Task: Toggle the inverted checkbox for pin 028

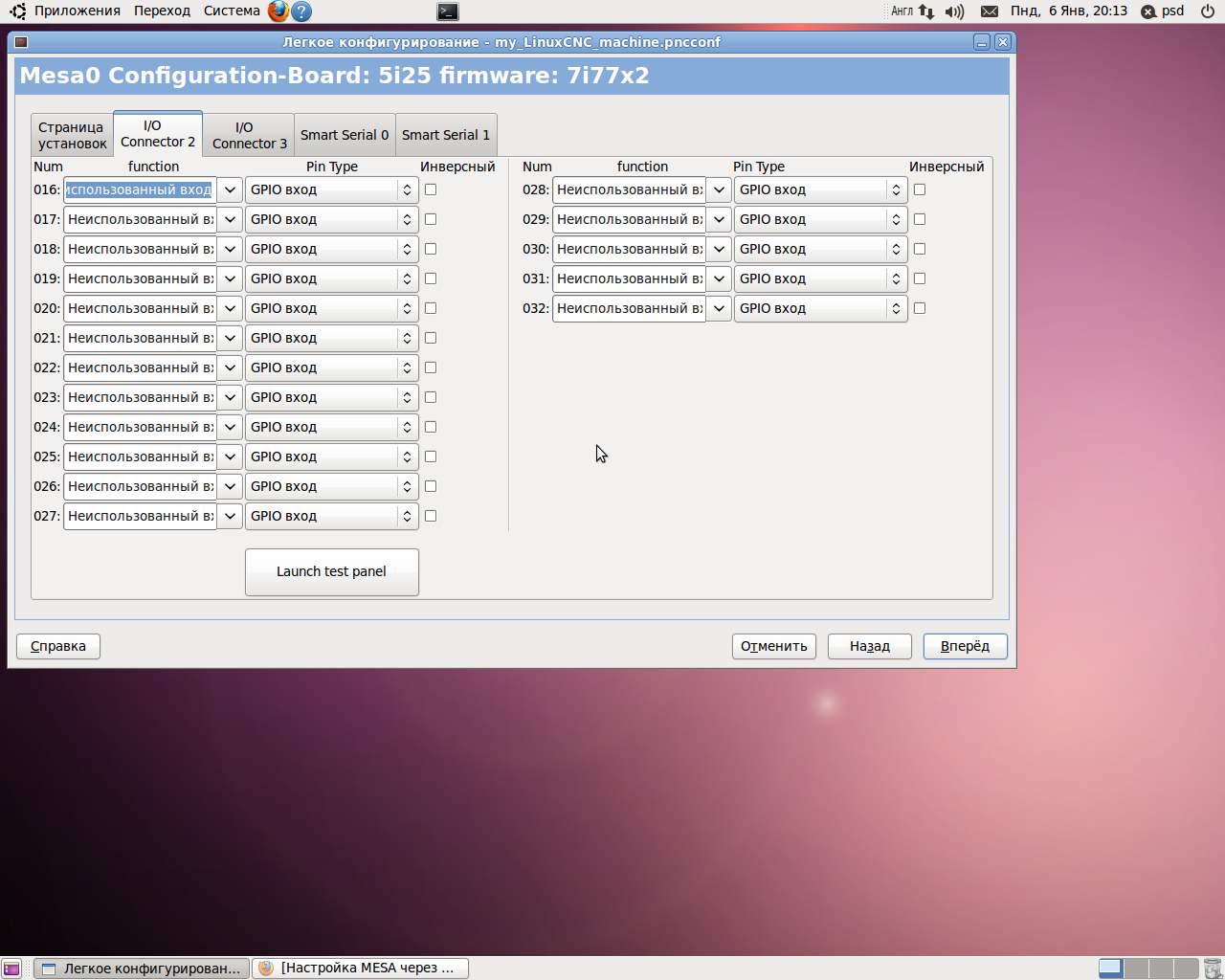Action: 920,189
